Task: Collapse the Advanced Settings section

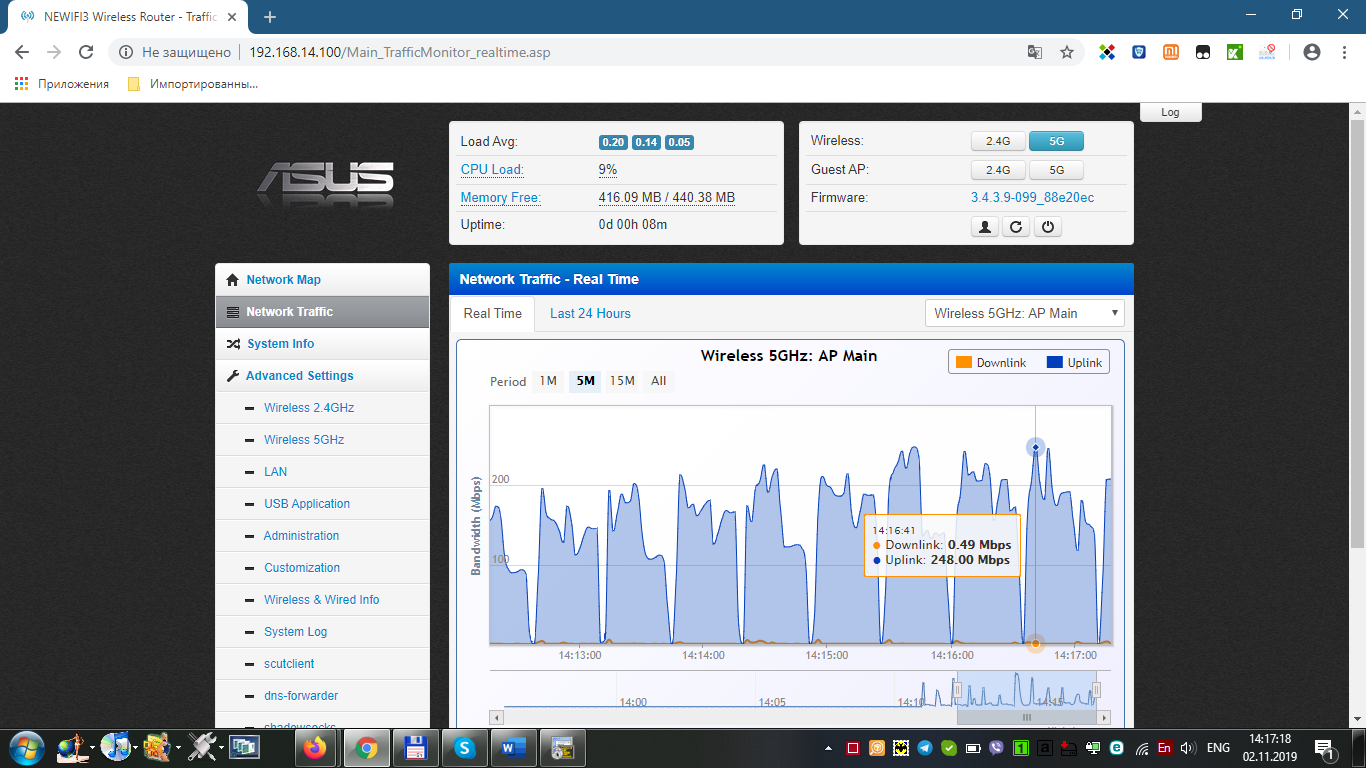Action: (299, 376)
